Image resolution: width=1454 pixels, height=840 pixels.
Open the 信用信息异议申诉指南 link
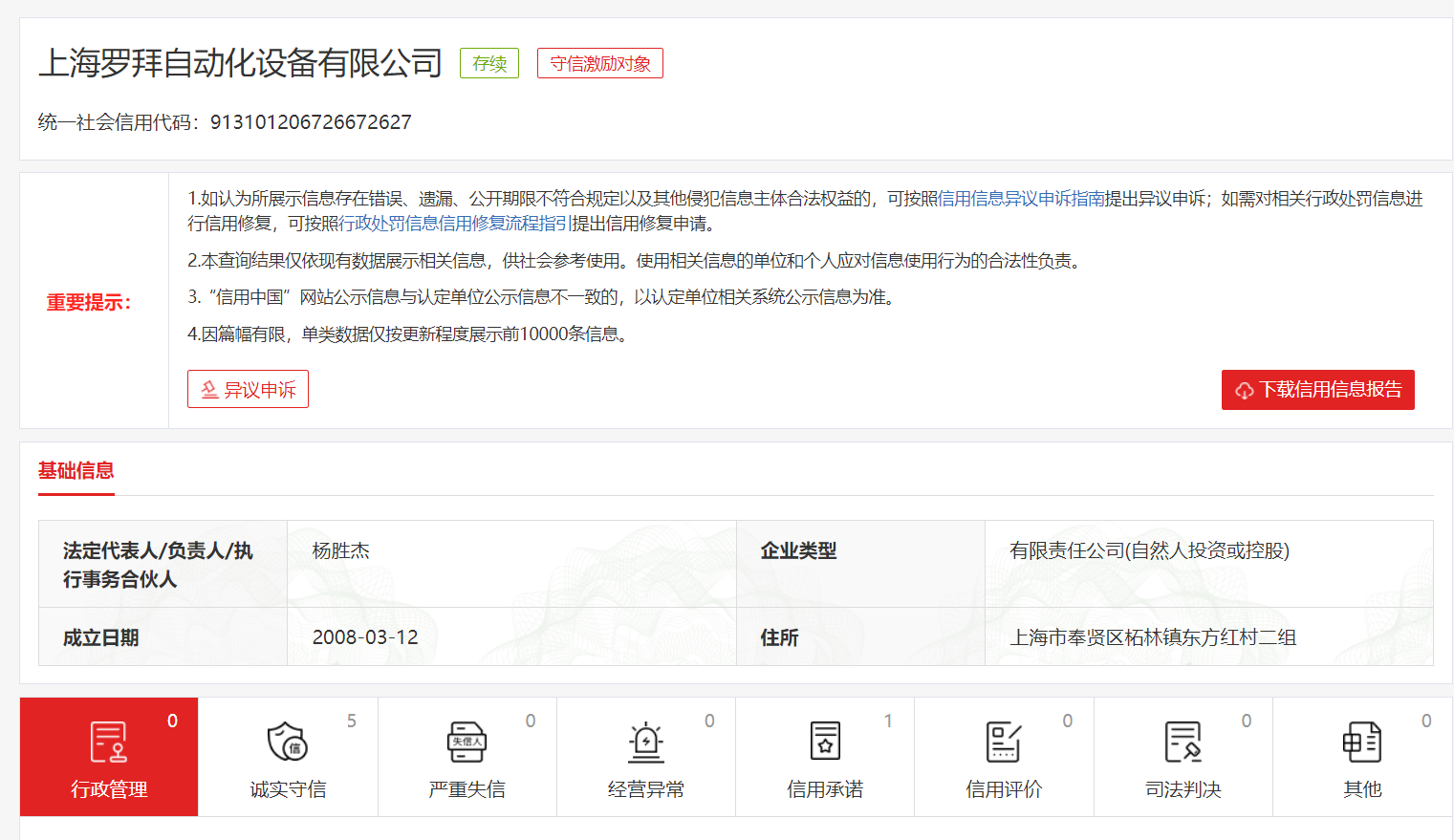(x=1021, y=199)
